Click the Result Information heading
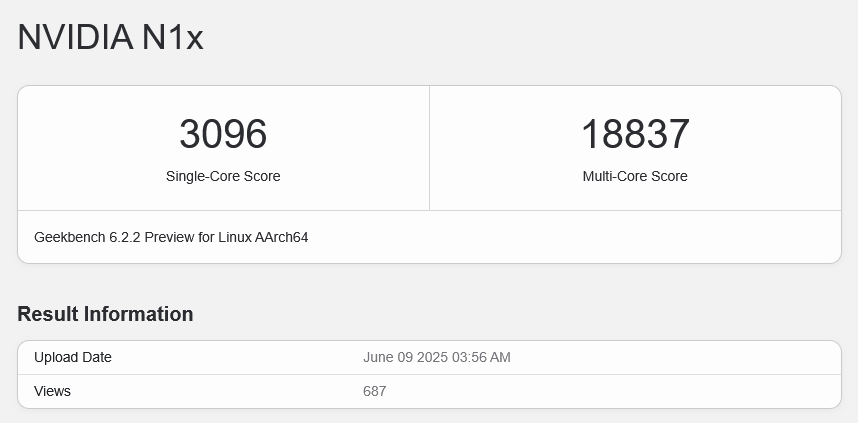This screenshot has width=858, height=423. coord(105,314)
